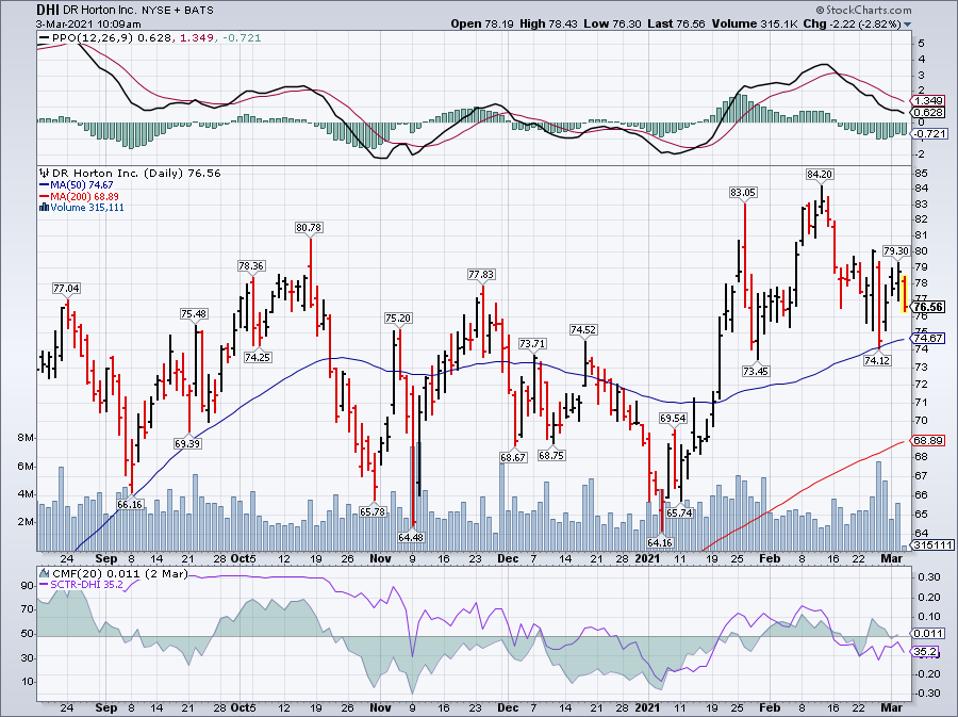This screenshot has height=717, width=958.
Task: Click the 80.78 October high label
Action: 309,228
